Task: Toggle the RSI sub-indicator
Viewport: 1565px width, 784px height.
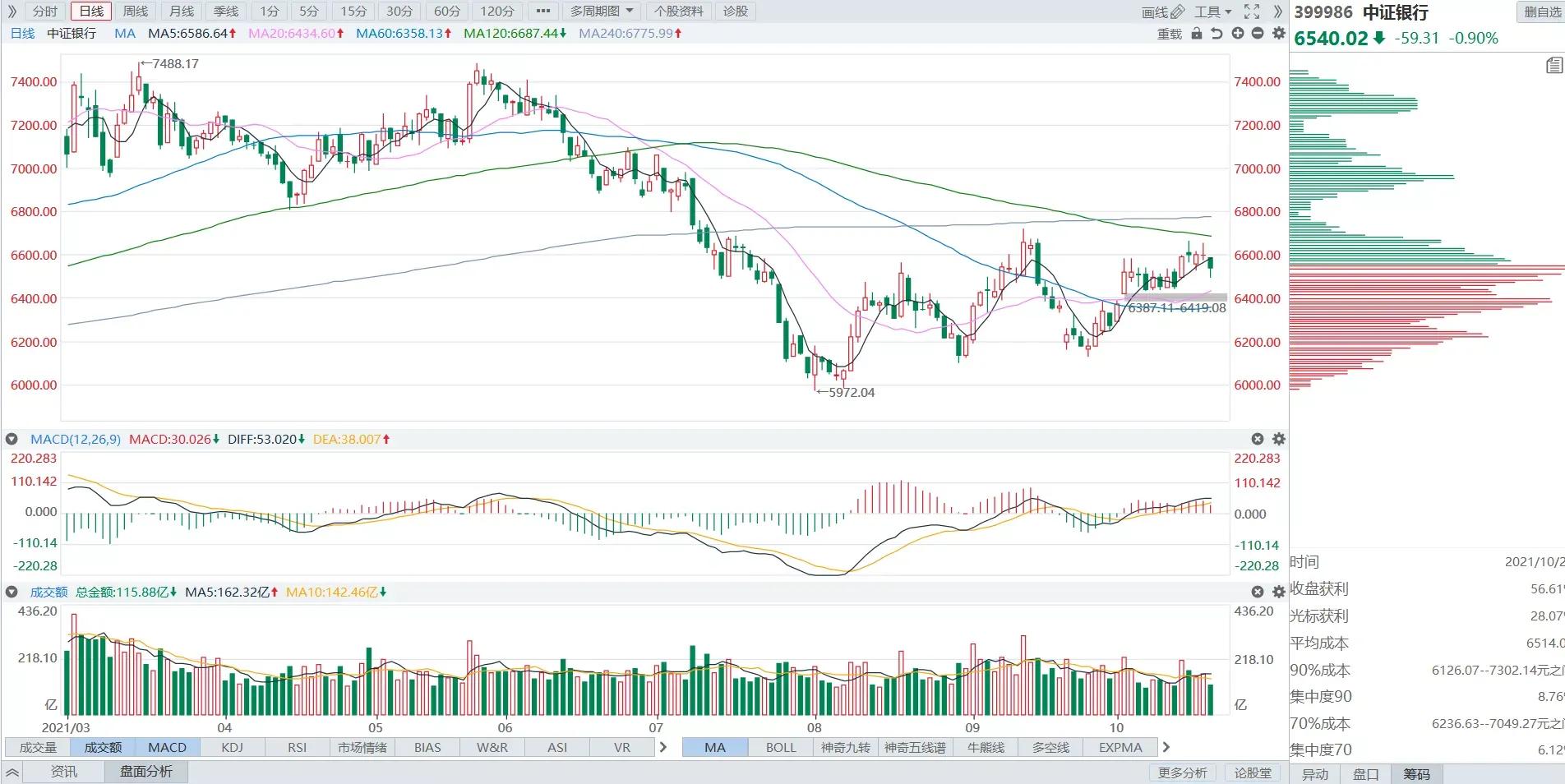Action: pos(298,747)
